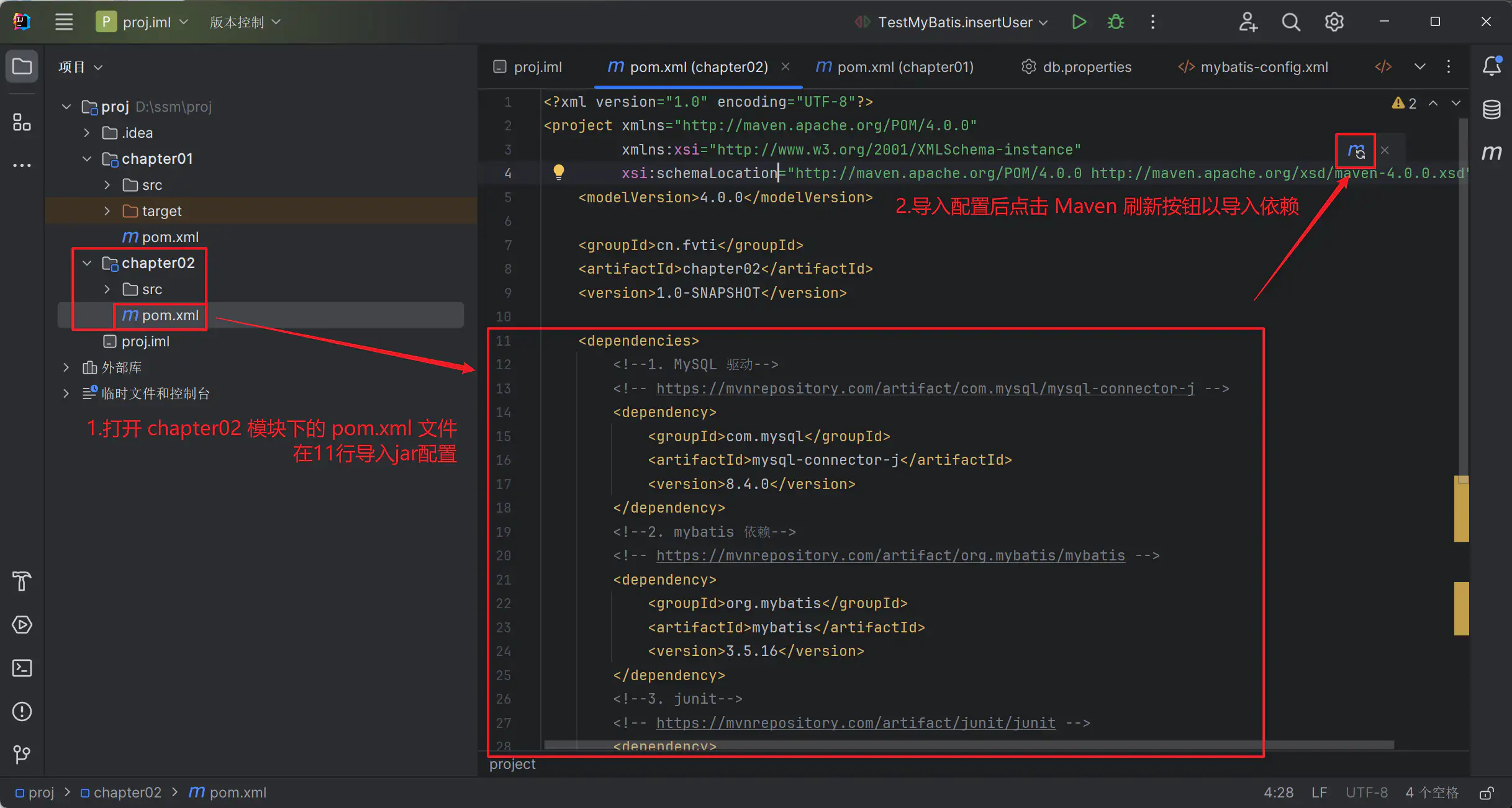Toggle read-only lock icon in status bar
1512x808 pixels.
[1487, 792]
